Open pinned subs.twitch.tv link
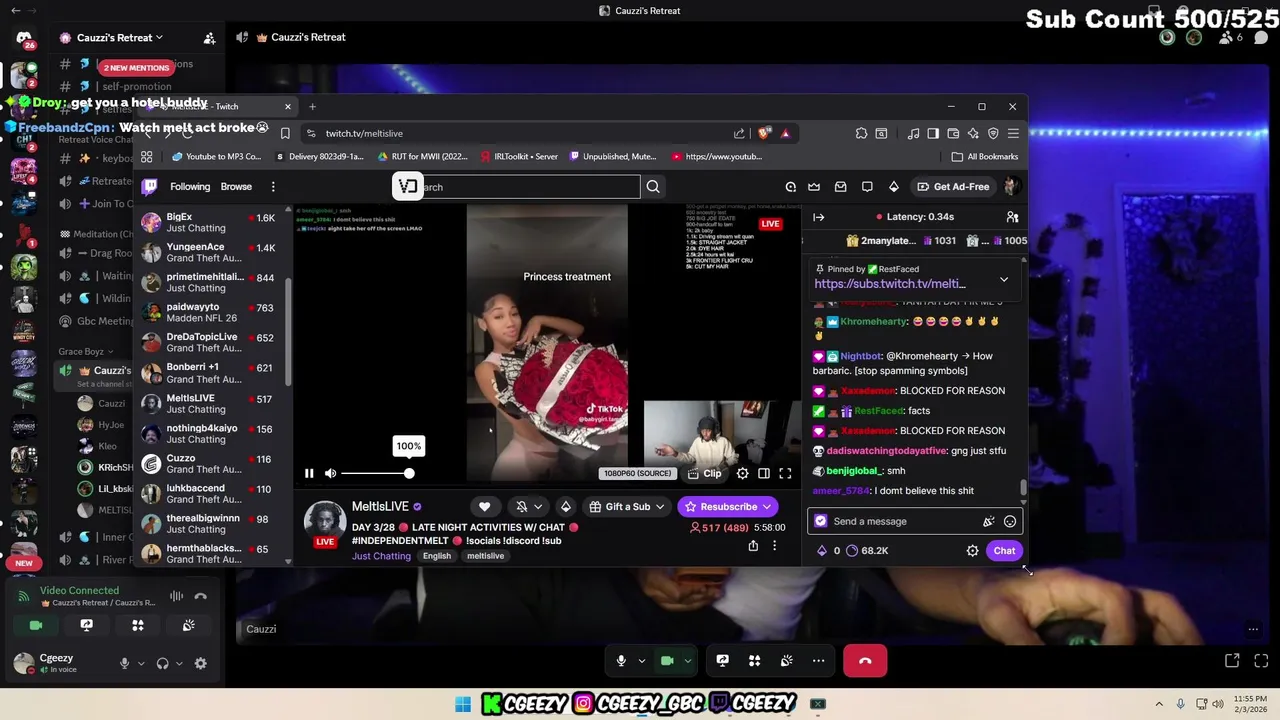The image size is (1280, 720). point(889,284)
